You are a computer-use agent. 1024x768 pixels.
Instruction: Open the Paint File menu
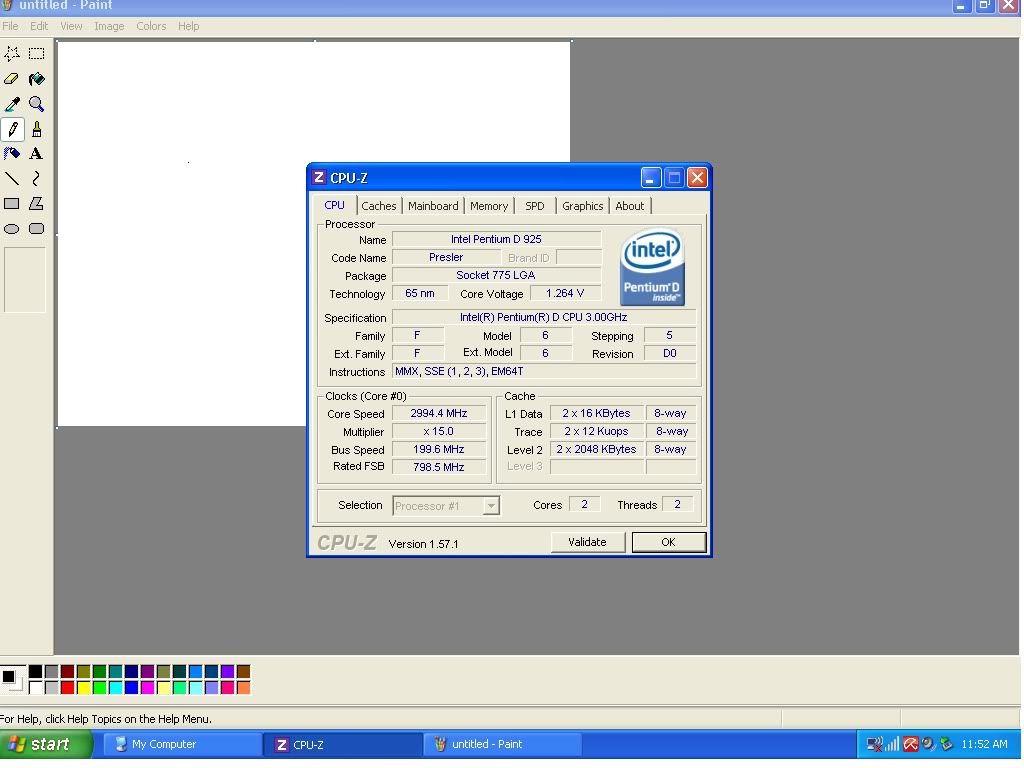(x=10, y=26)
